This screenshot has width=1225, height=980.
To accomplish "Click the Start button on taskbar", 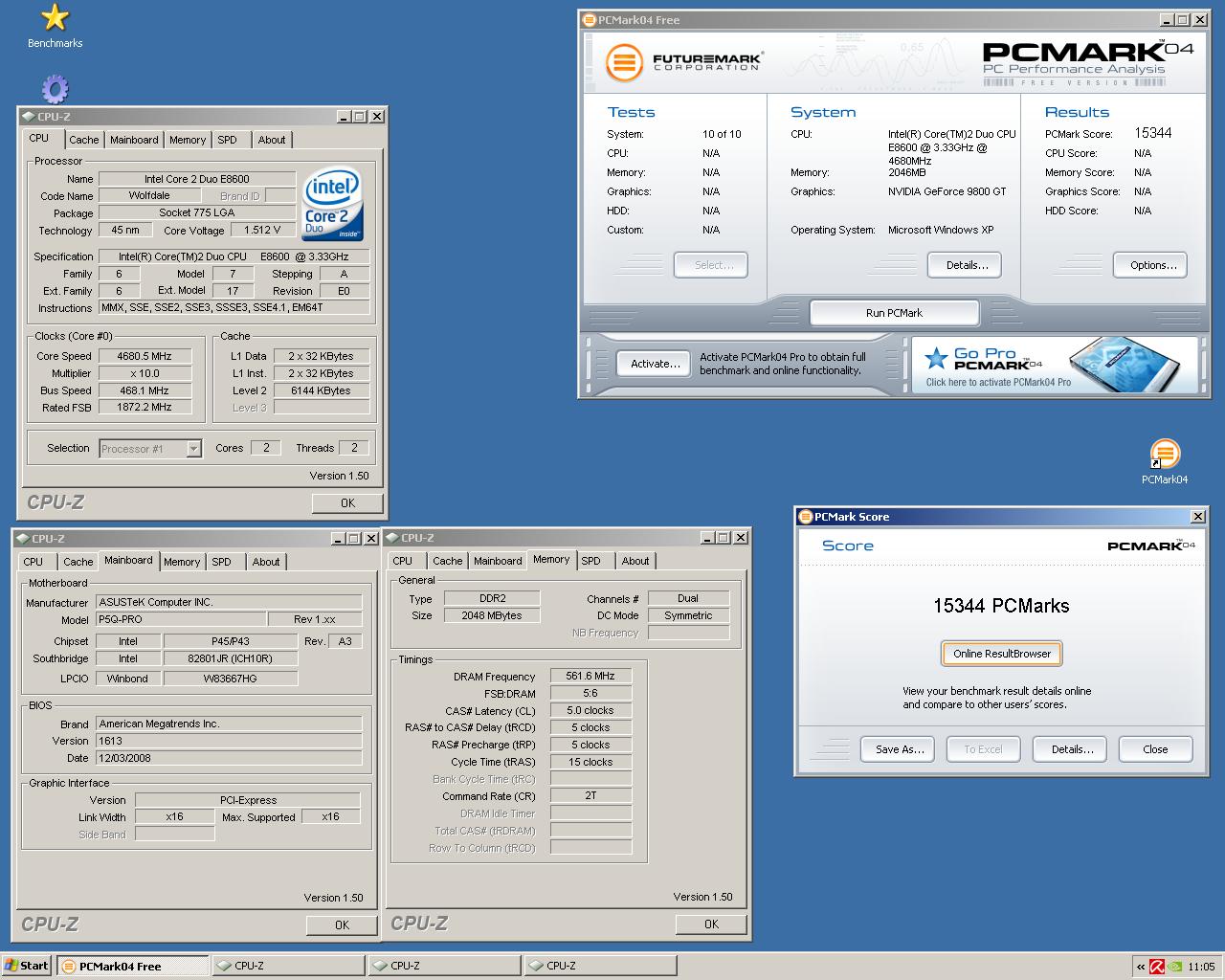I will tap(26, 966).
